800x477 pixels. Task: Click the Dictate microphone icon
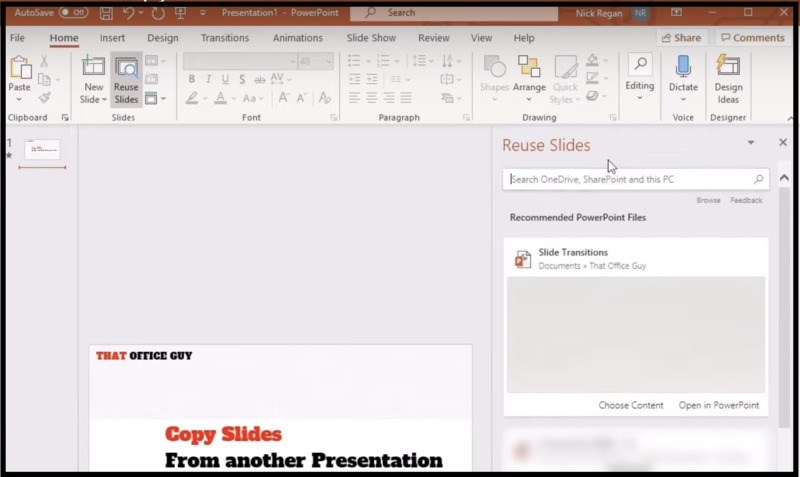[683, 66]
